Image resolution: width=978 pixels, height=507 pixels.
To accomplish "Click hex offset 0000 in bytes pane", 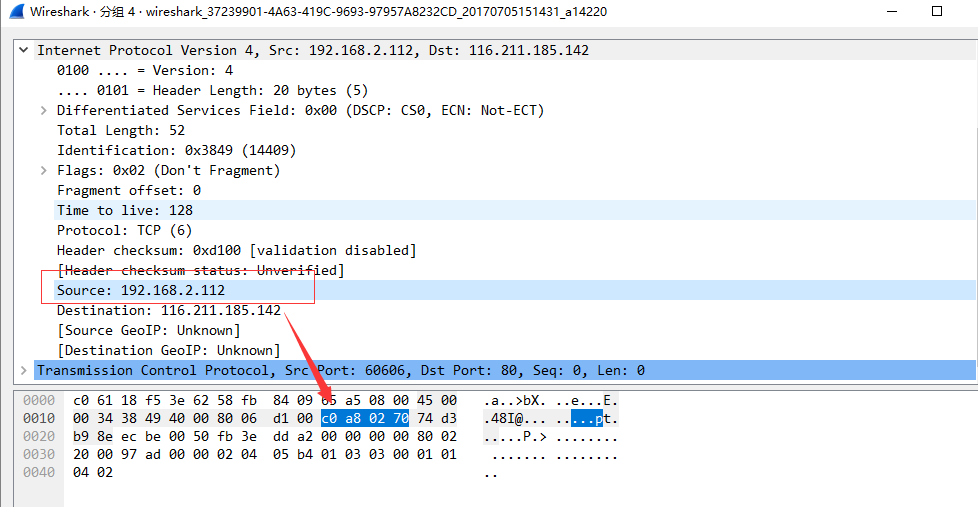I will (39, 400).
